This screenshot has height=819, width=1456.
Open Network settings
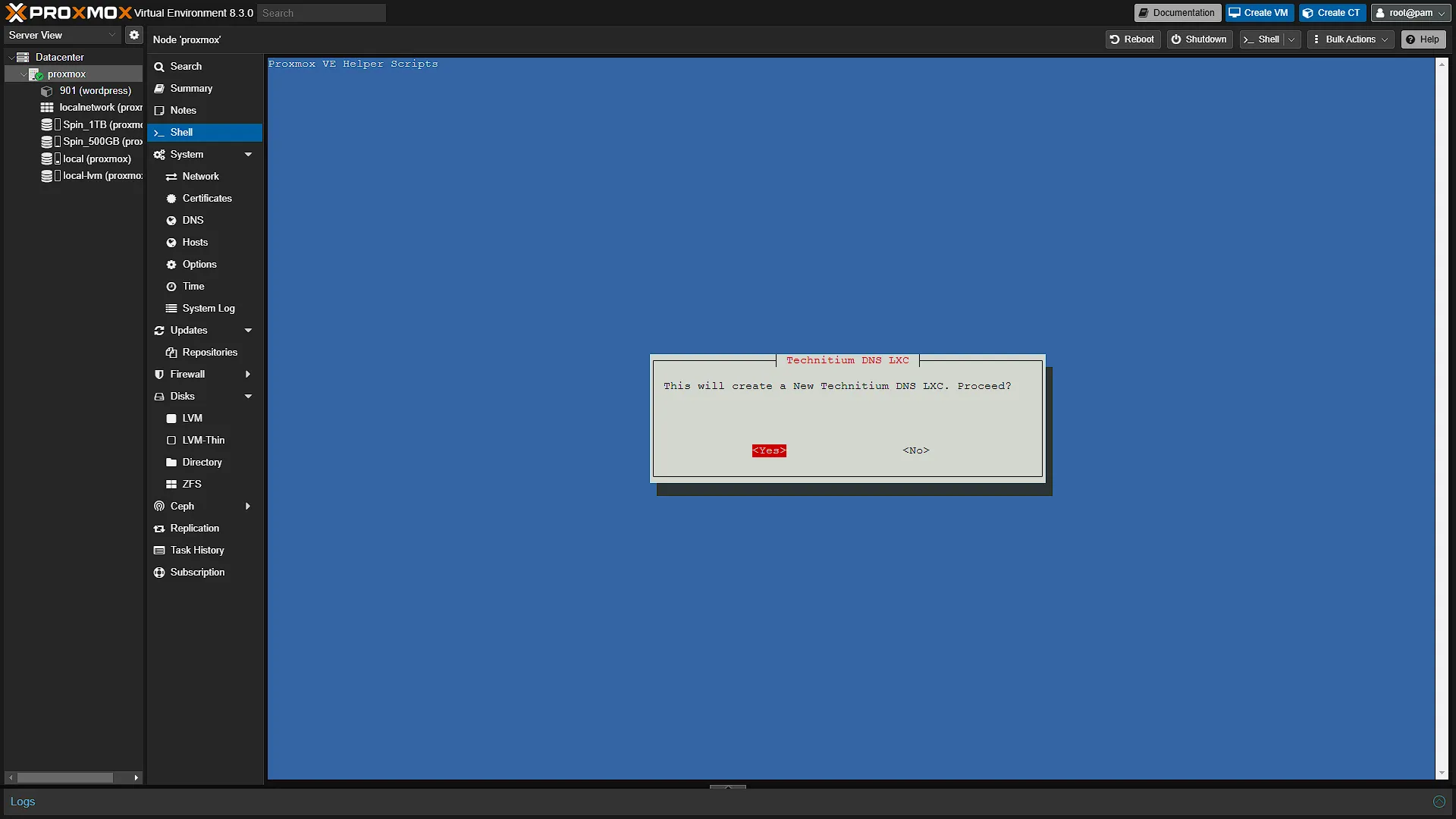[x=205, y=177]
